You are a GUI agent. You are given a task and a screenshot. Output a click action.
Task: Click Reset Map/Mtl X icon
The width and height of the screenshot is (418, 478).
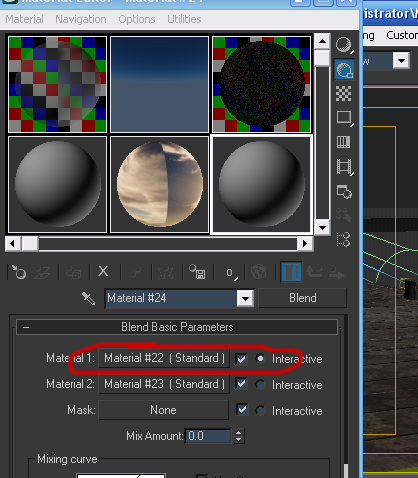pos(103,272)
